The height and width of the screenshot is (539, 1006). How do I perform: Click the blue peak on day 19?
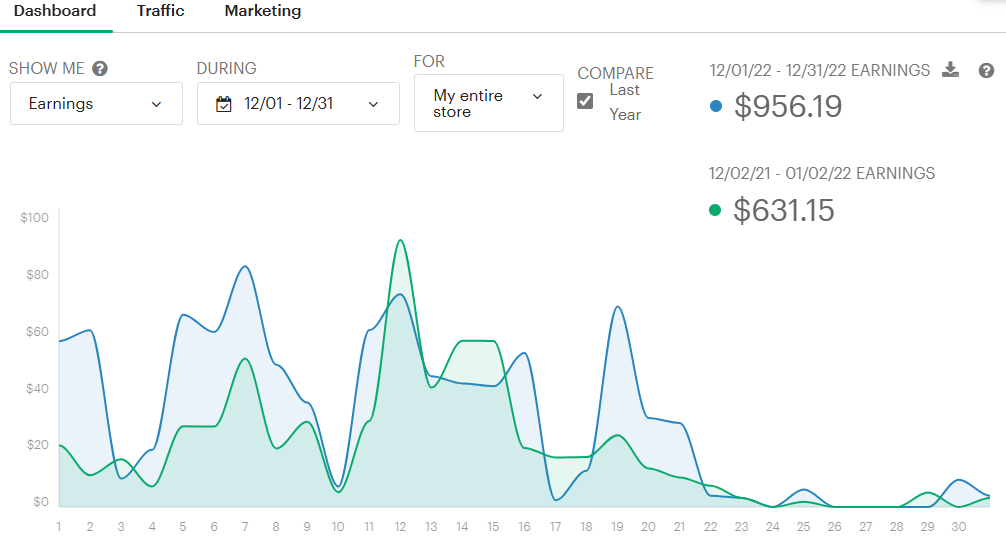click(x=618, y=307)
